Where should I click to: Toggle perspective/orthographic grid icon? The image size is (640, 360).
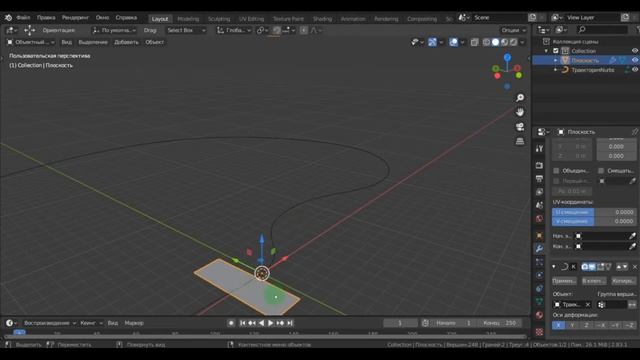pyautogui.click(x=520, y=141)
